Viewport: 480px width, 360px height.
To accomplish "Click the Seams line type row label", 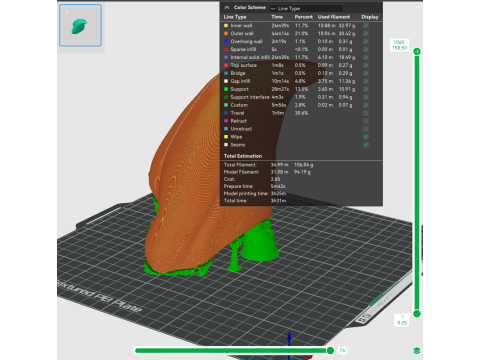I will pyautogui.click(x=238, y=145).
